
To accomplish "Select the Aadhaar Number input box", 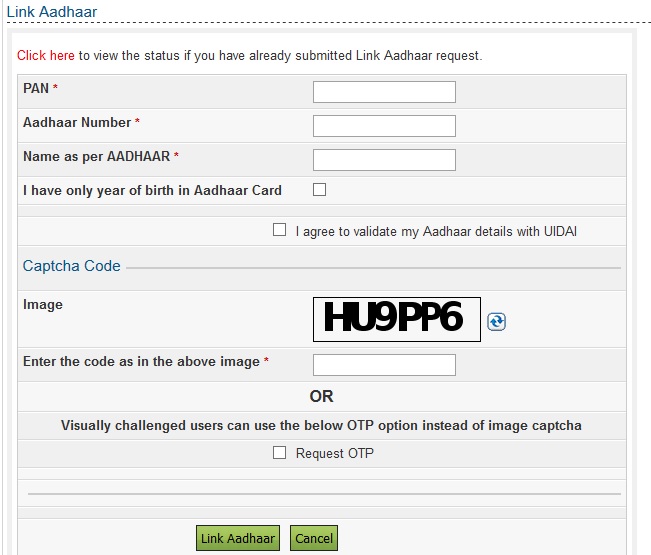I will [x=384, y=126].
